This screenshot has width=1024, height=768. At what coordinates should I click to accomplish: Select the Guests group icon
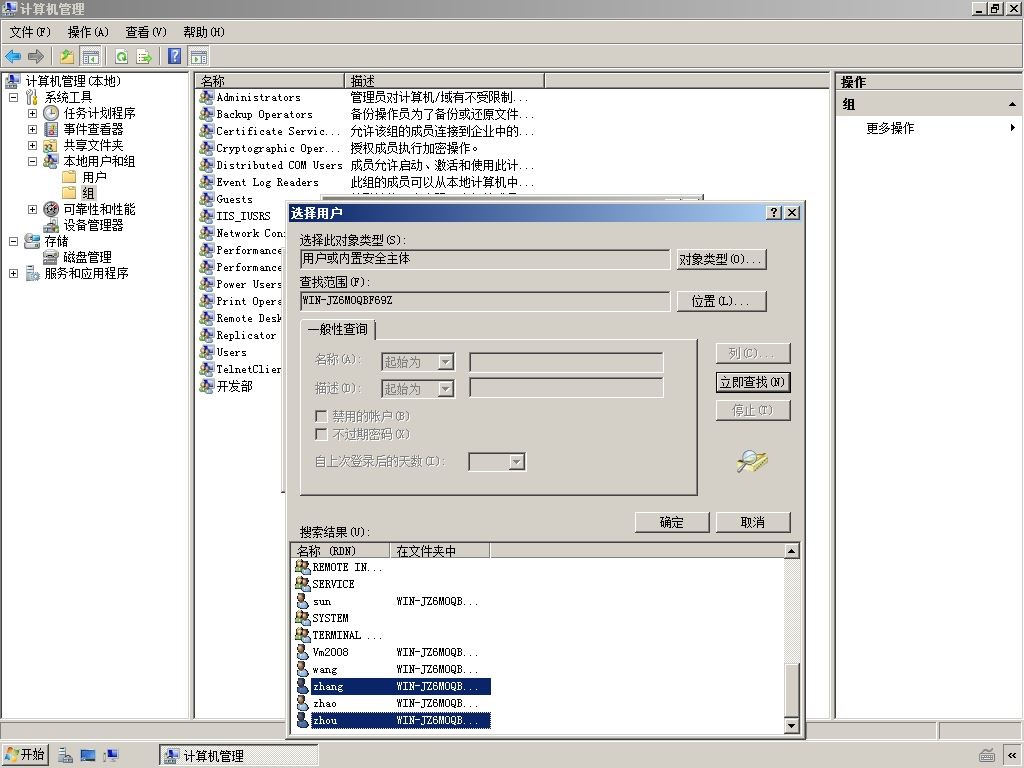(x=207, y=199)
